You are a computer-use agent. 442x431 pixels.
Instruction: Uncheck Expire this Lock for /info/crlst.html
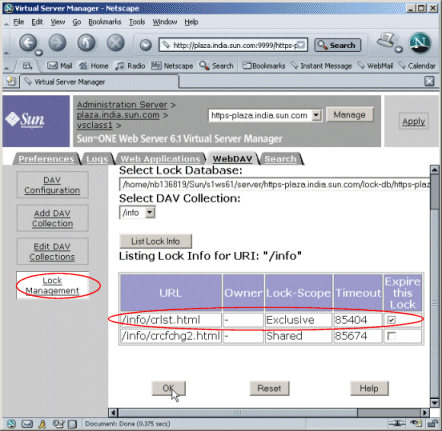pyautogui.click(x=391, y=320)
